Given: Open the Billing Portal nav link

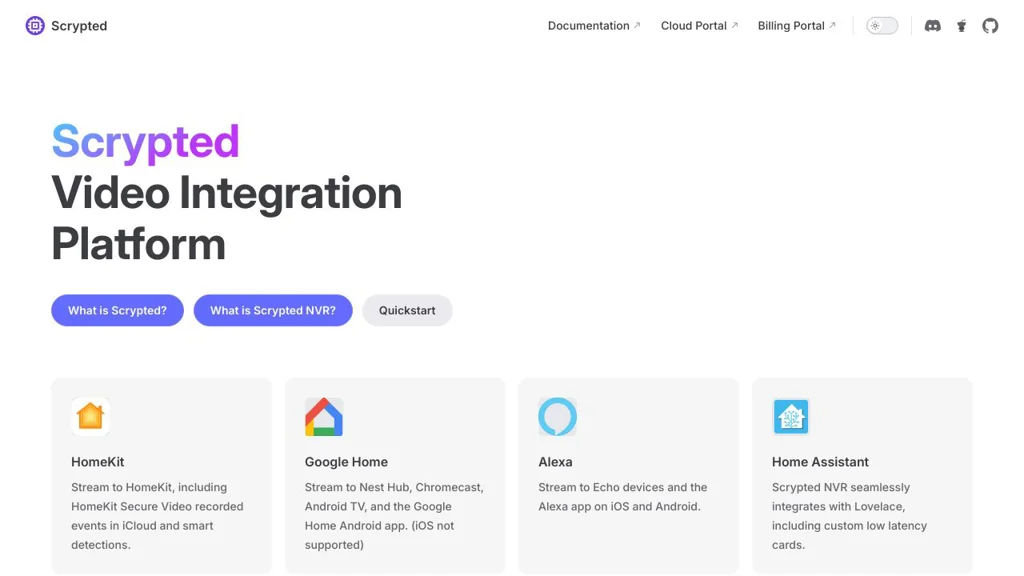Looking at the screenshot, I should tap(796, 25).
